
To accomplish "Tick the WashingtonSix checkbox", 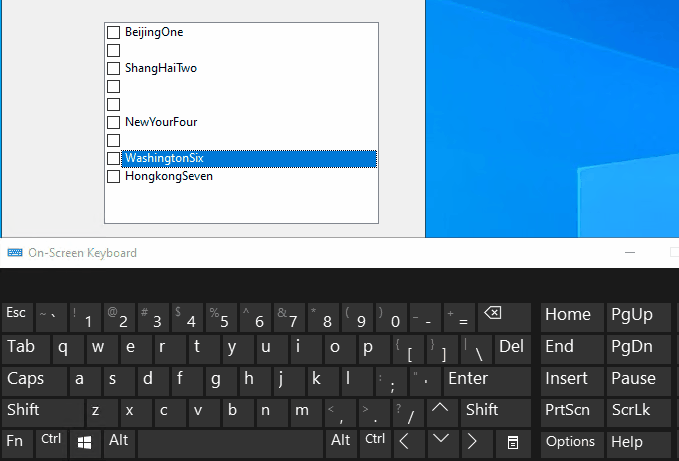I will (113, 158).
